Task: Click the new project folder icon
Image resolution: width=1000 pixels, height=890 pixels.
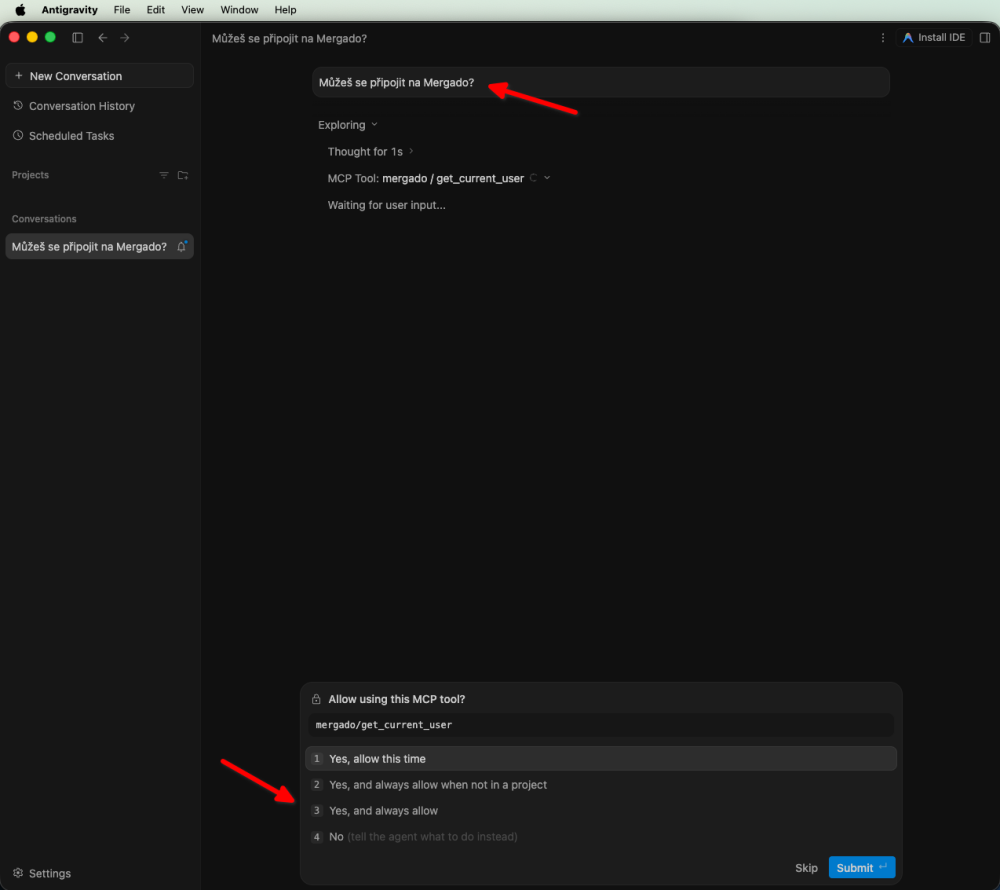Action: point(183,175)
